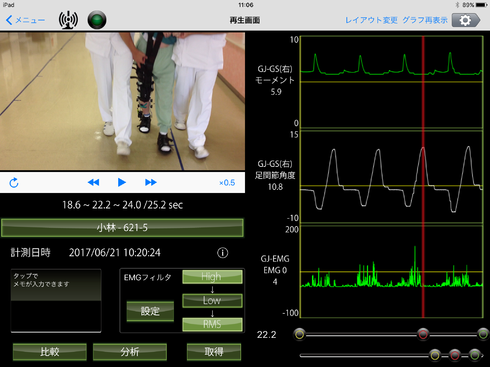The width and height of the screenshot is (490, 367).
Task: Tap the green status indicator light
Action: (97, 20)
